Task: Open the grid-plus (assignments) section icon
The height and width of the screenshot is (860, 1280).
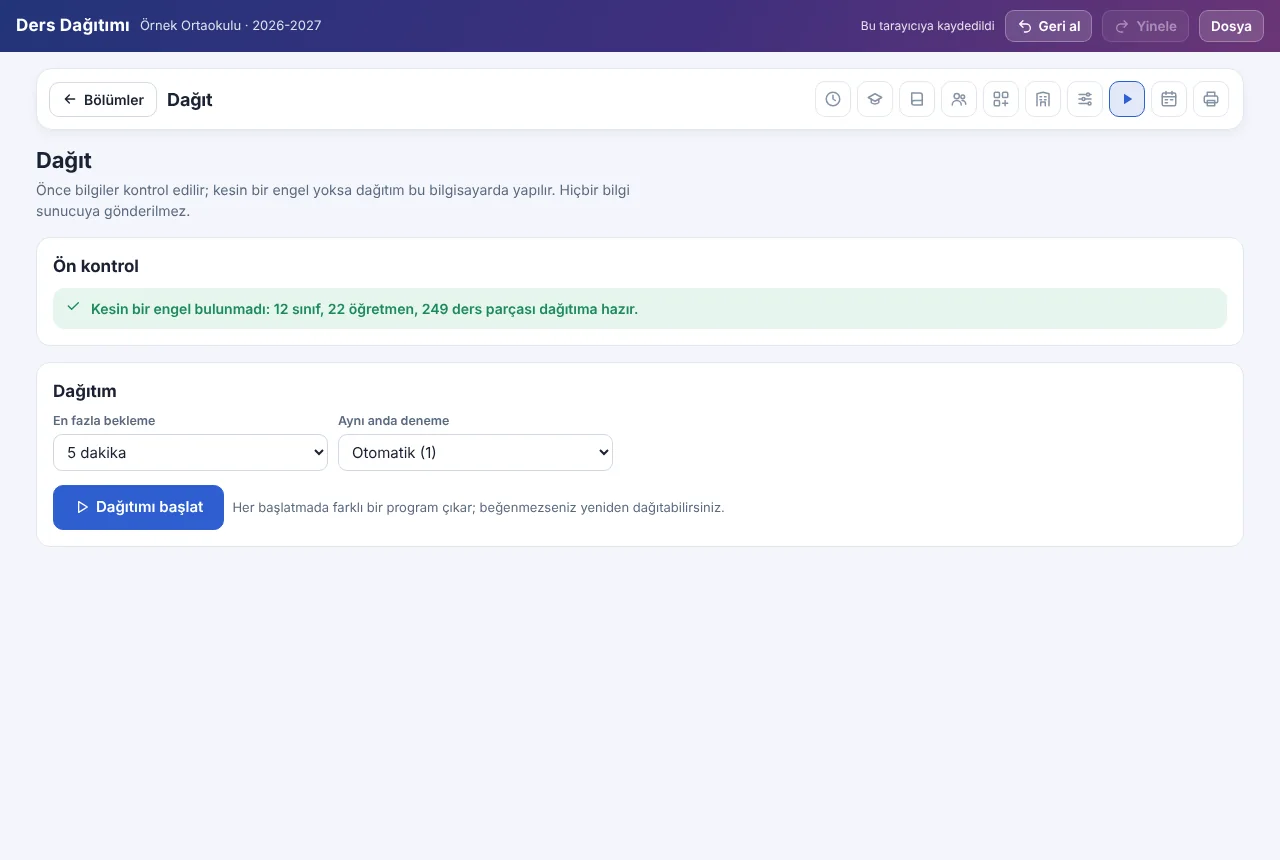Action: 1001,99
